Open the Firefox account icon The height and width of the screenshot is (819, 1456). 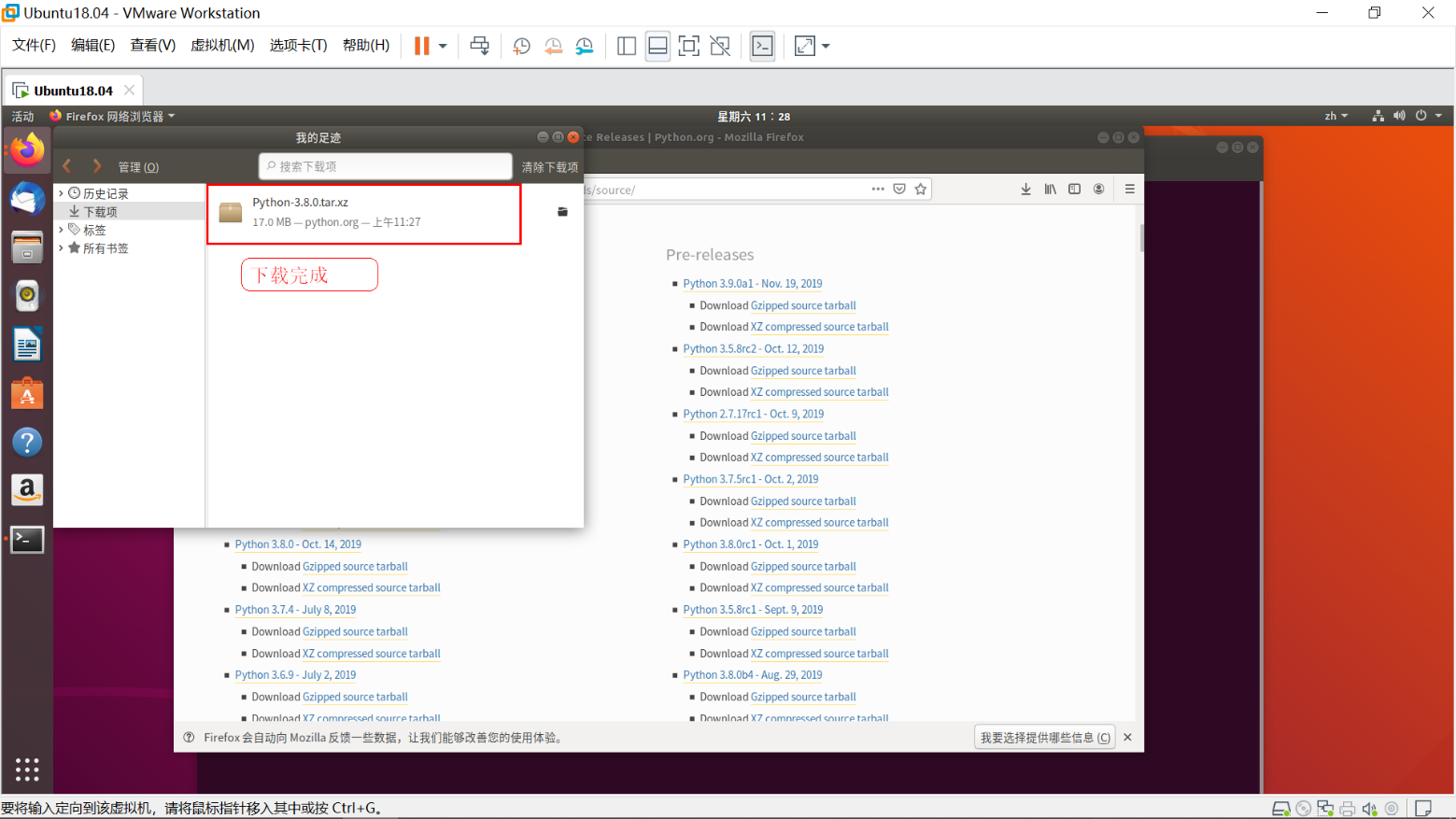point(1099,189)
